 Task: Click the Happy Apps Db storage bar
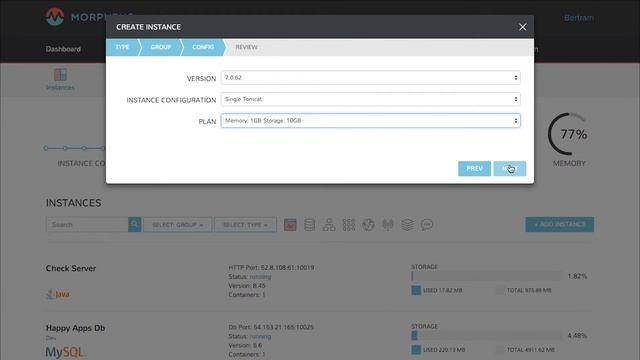click(487, 336)
